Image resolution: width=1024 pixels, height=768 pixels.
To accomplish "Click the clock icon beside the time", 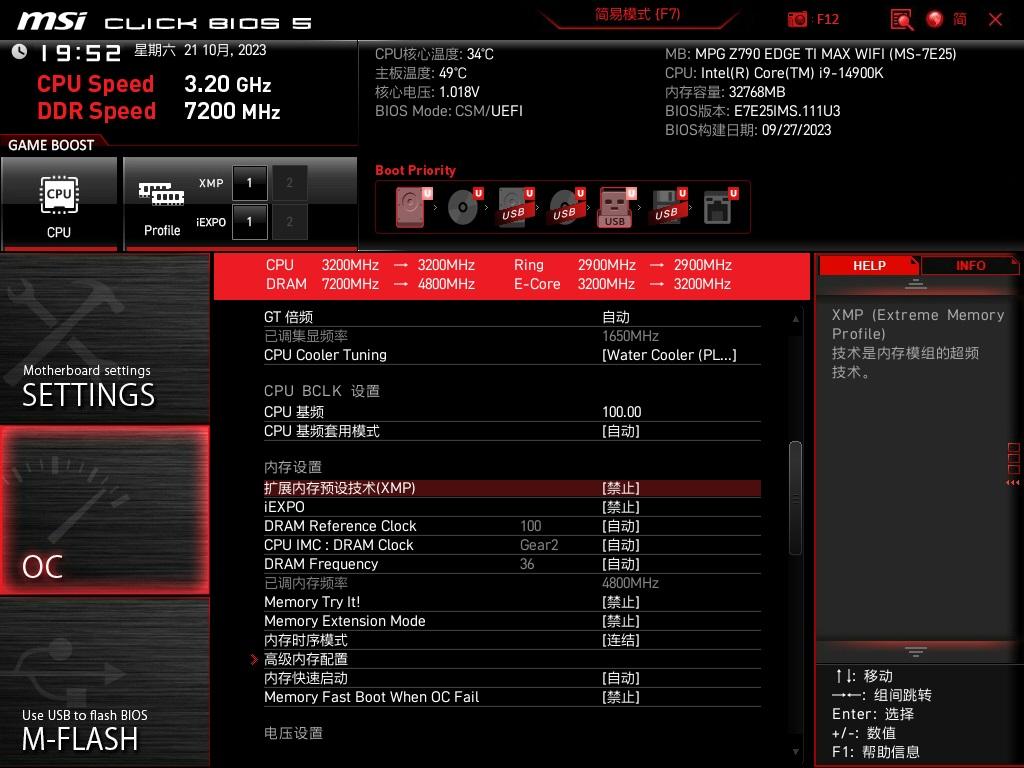I will pyautogui.click(x=19, y=51).
